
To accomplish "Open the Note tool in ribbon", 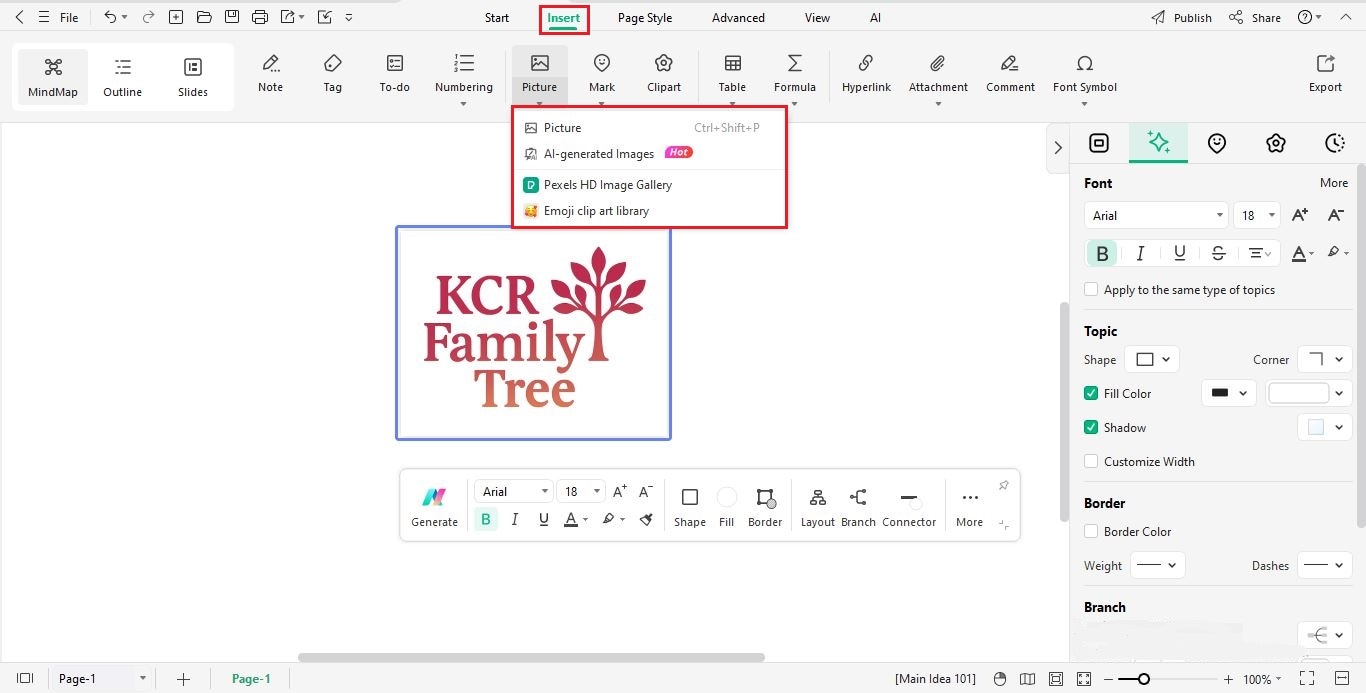I will click(x=270, y=74).
